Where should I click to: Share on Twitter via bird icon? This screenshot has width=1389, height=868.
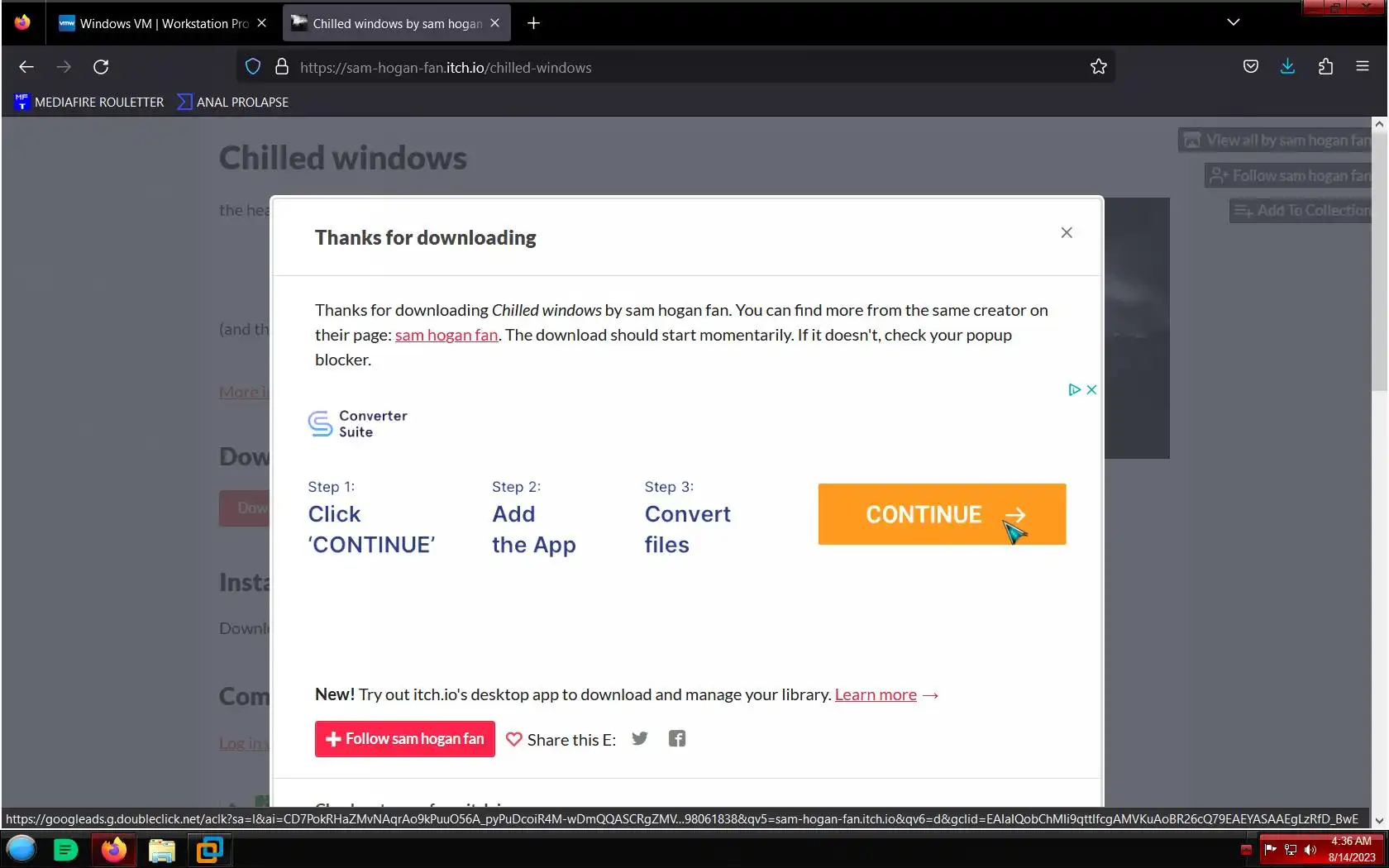(x=640, y=738)
